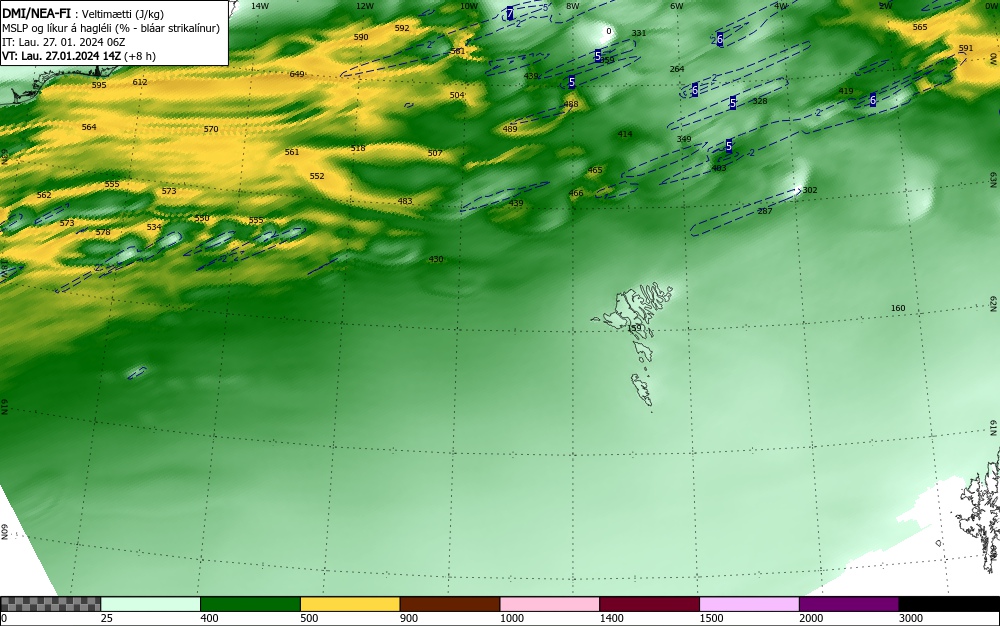Click the map value 160
The height and width of the screenshot is (626, 1000).
click(x=898, y=308)
